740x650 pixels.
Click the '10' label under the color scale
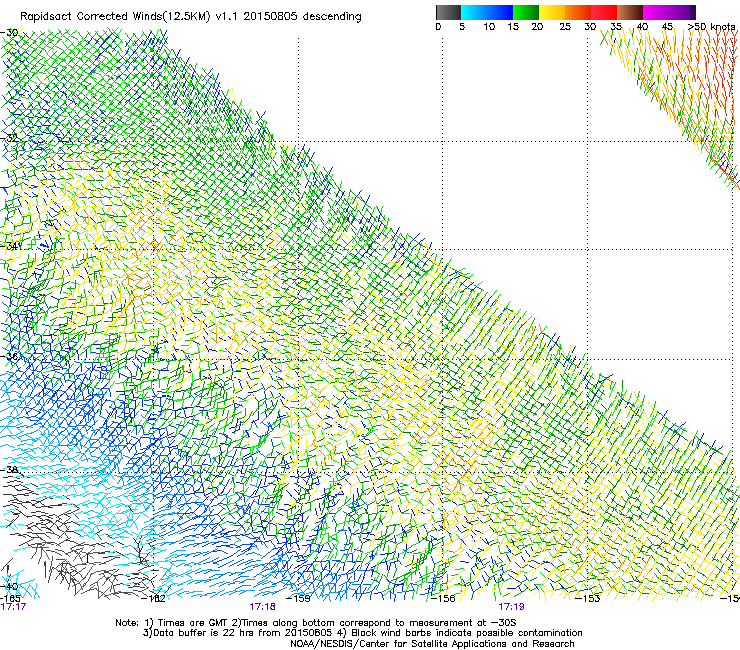tap(489, 27)
